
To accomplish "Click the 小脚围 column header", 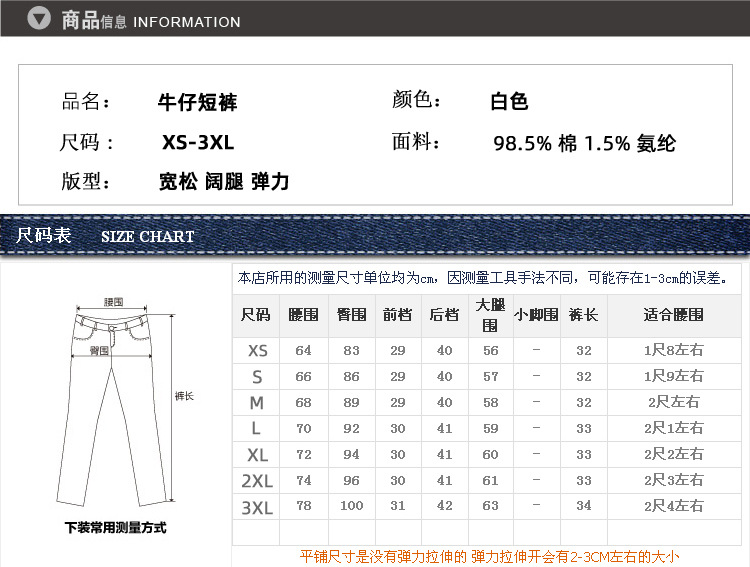I will pyautogui.click(x=536, y=315).
